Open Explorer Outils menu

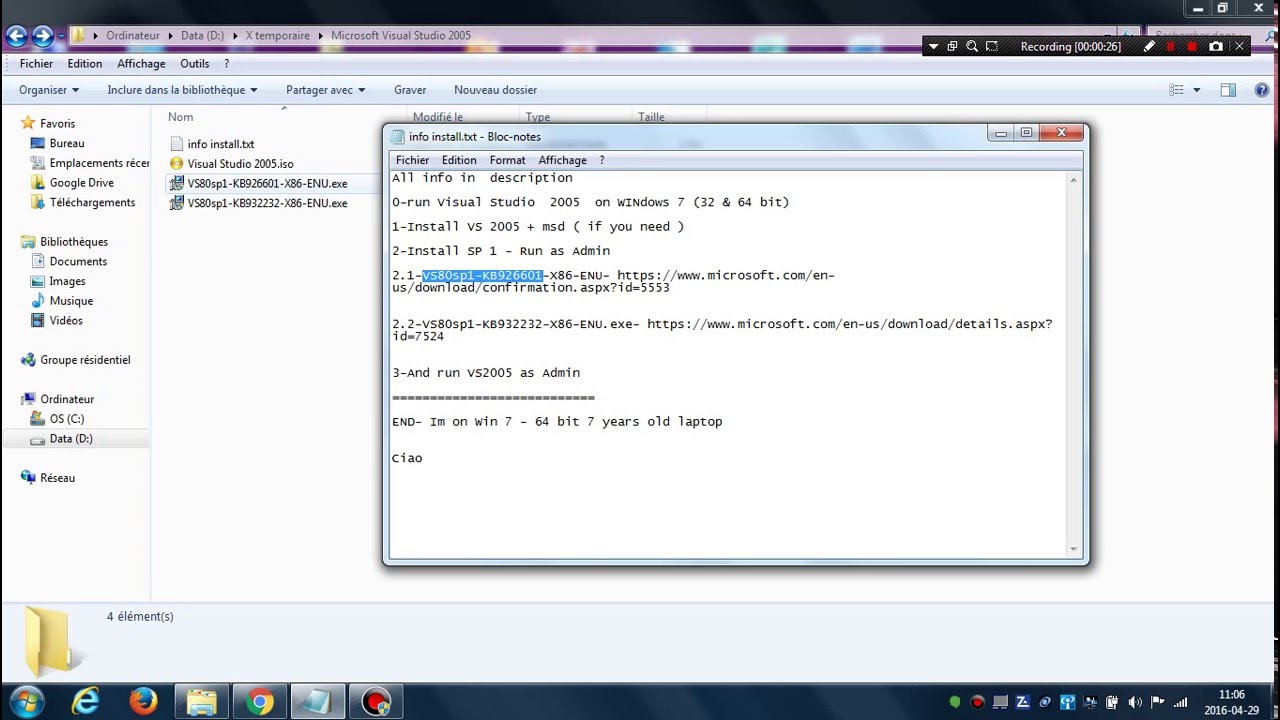195,63
